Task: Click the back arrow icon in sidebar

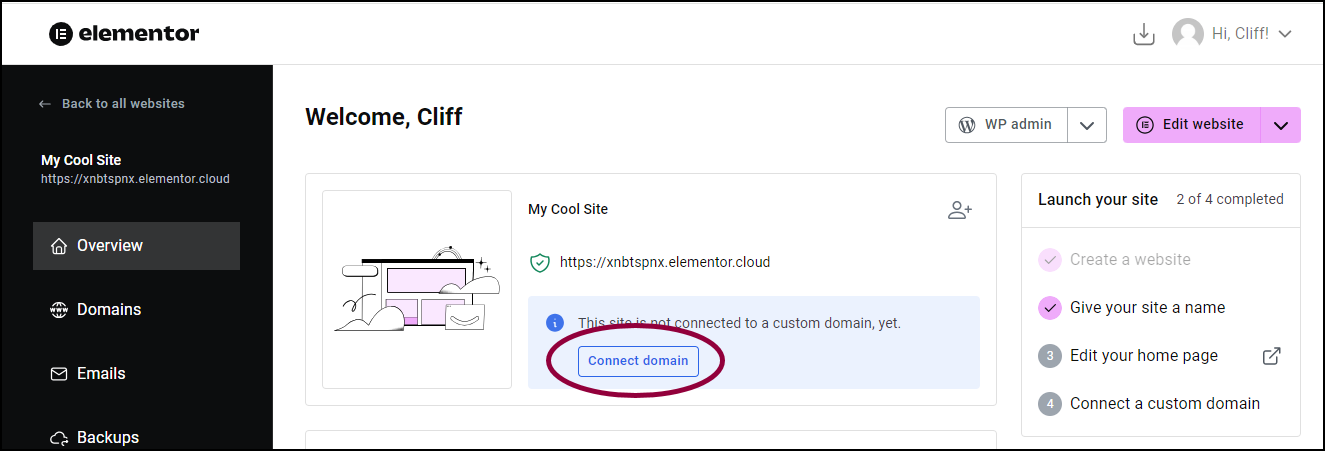Action: (x=45, y=104)
